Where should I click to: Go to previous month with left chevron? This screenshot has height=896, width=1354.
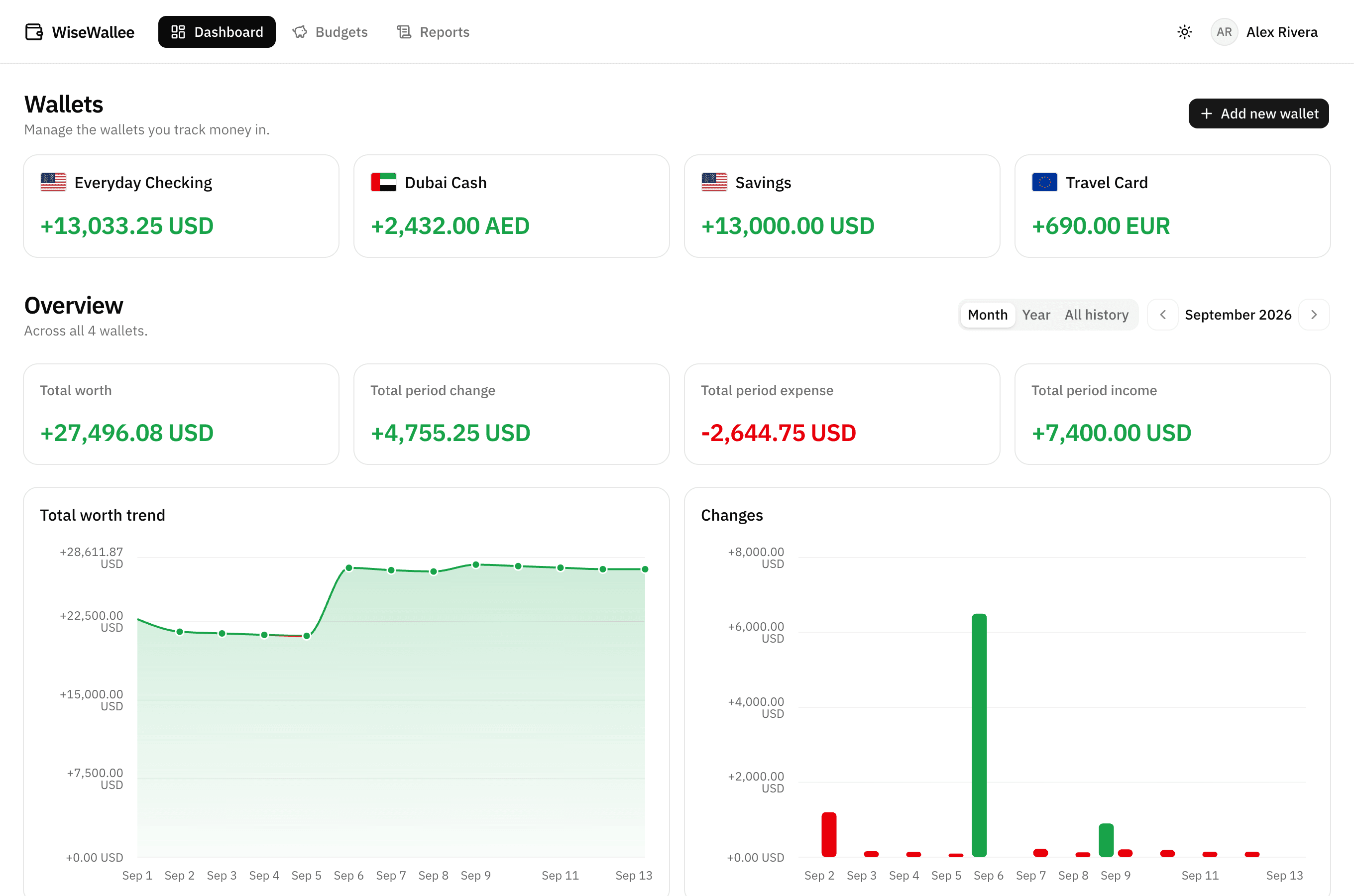[1163, 315]
